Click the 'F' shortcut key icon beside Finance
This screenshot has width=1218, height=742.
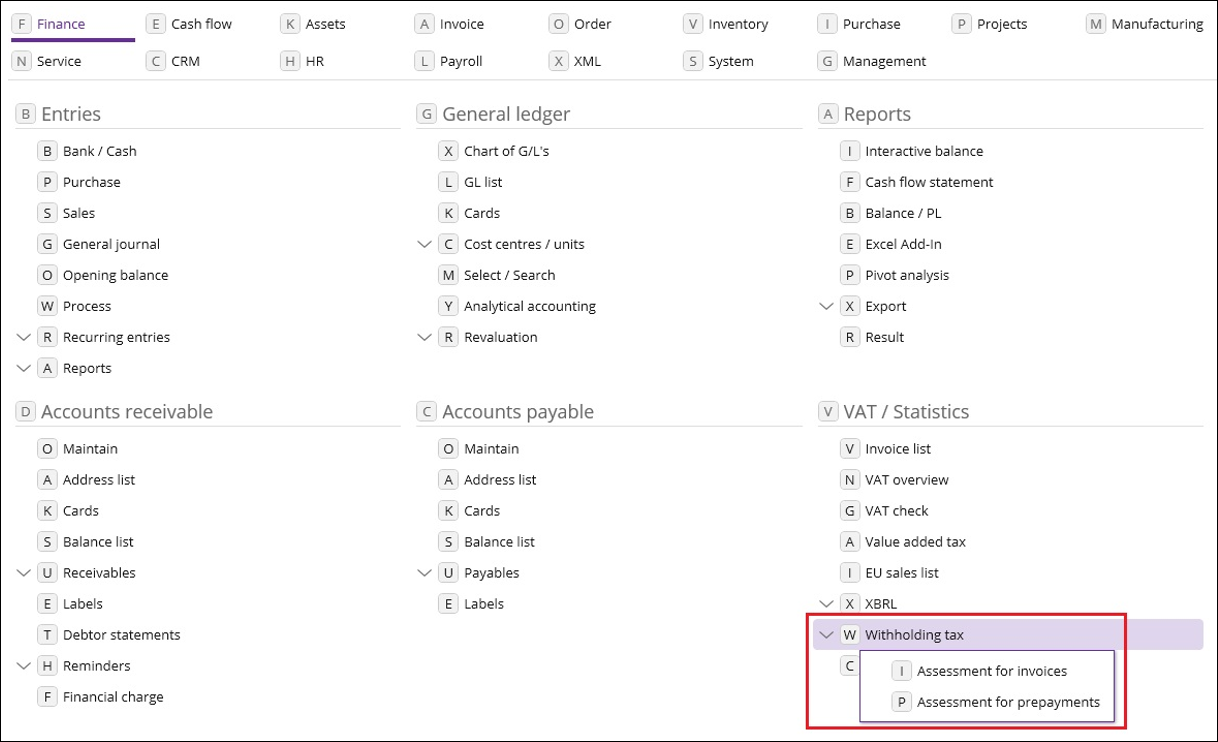[23, 24]
